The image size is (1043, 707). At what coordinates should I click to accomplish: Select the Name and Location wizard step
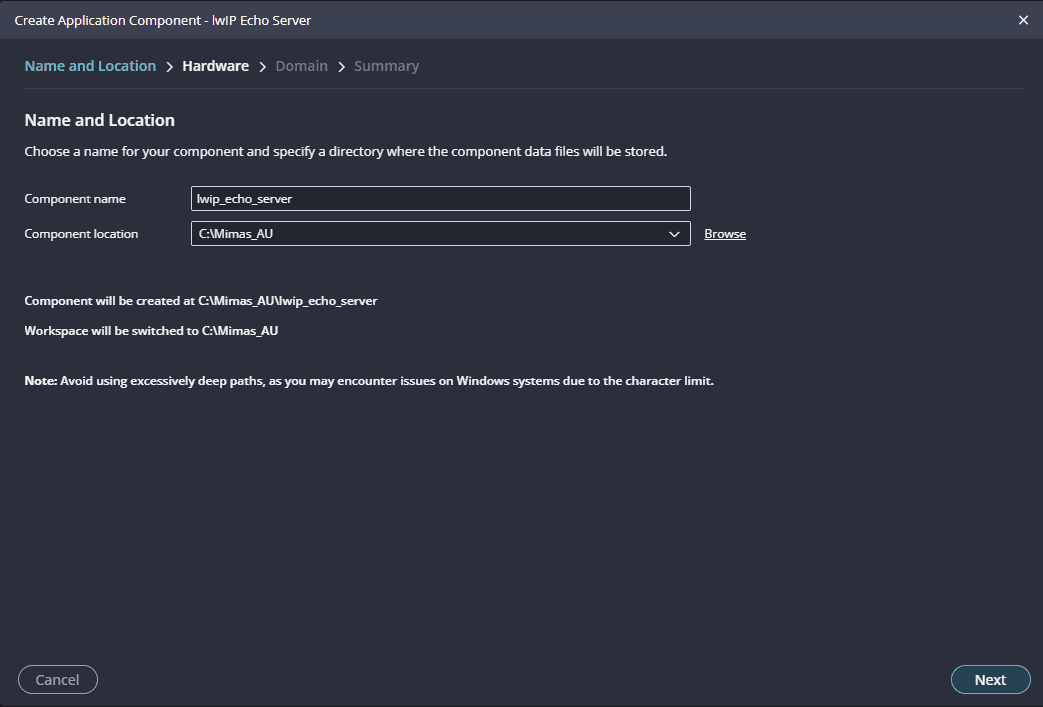[90, 66]
